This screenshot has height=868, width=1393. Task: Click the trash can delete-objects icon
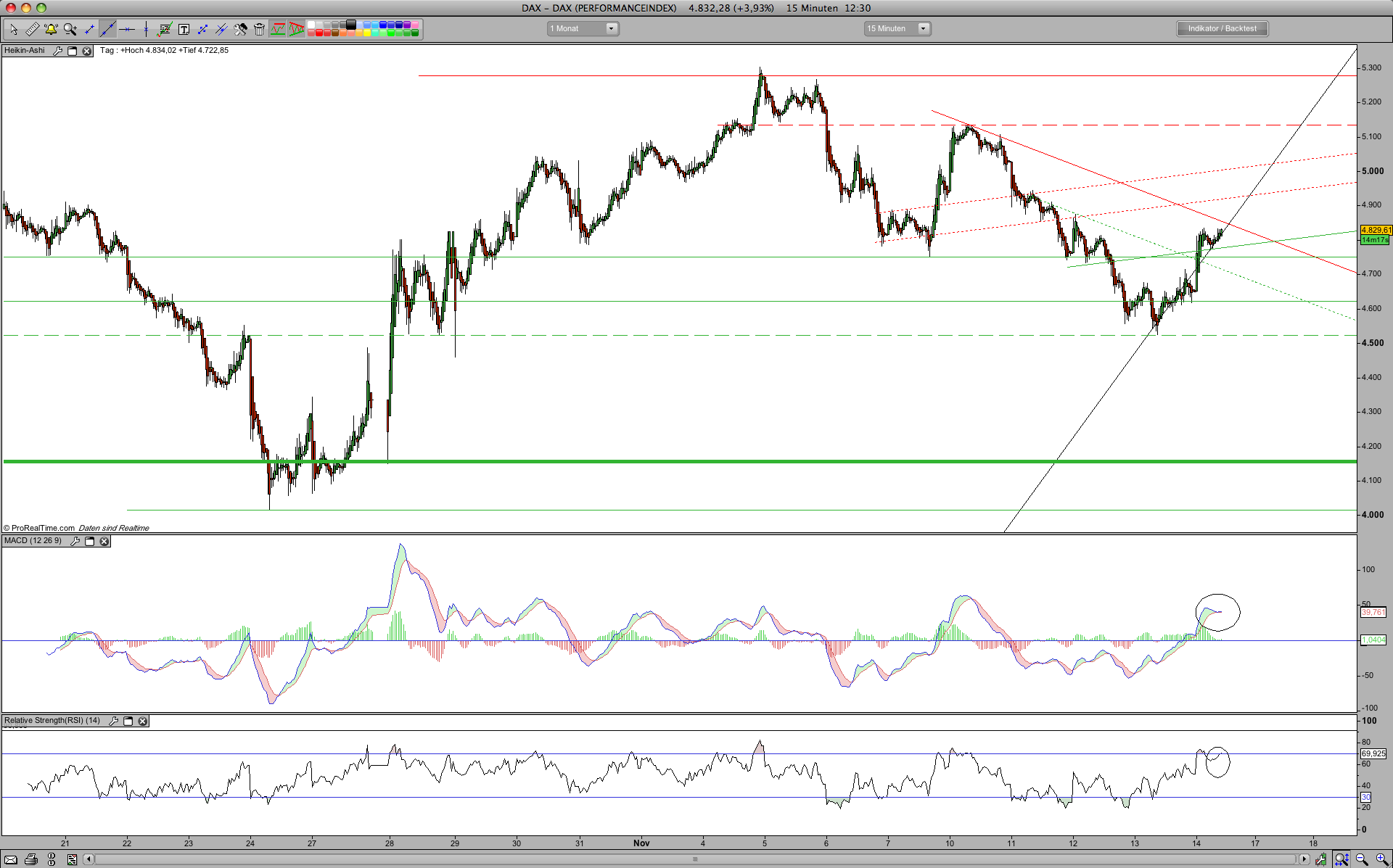(x=259, y=29)
